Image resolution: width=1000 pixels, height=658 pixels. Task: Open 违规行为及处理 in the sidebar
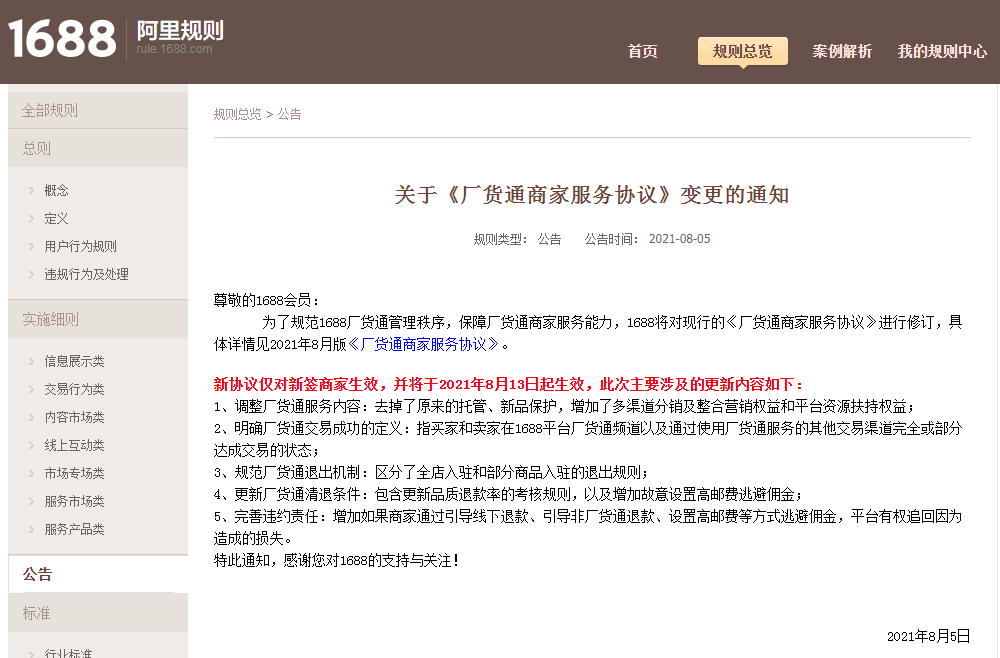point(86,274)
